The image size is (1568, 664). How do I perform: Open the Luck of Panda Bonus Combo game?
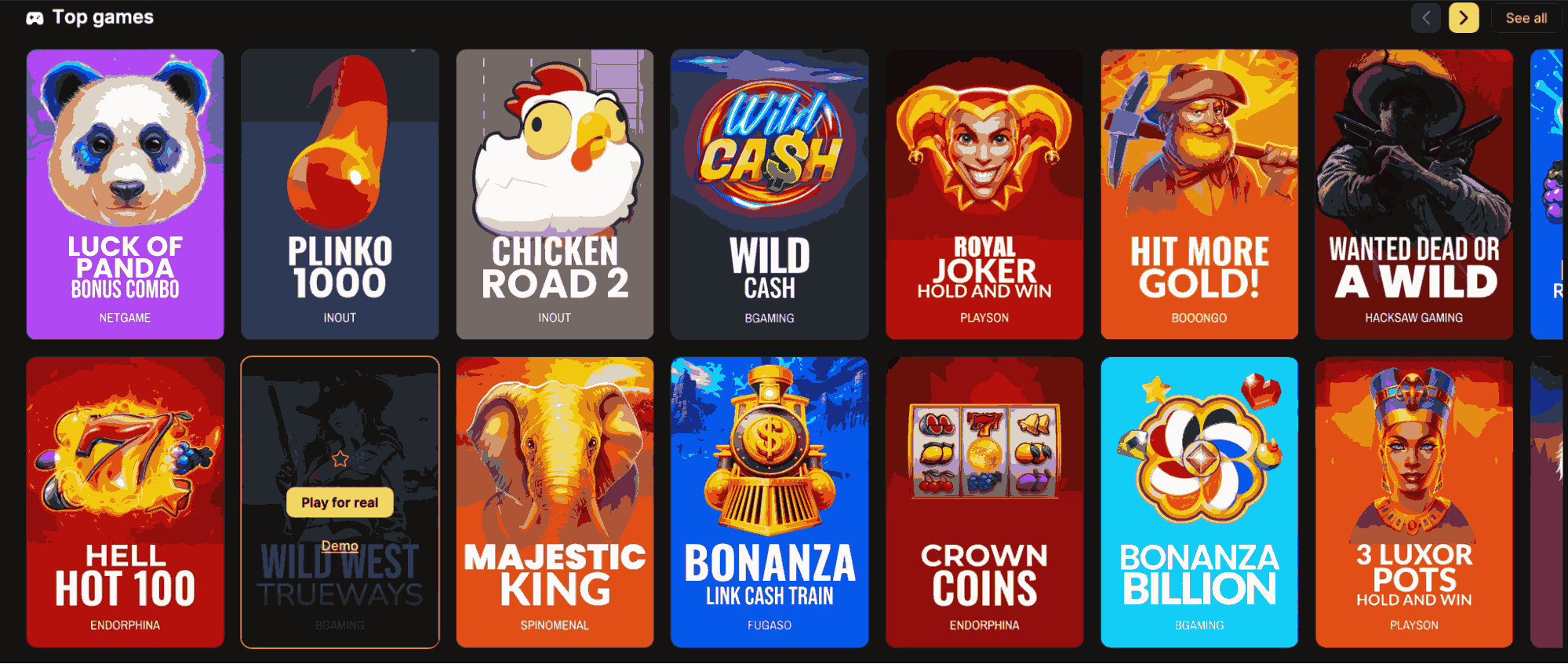pyautogui.click(x=126, y=194)
